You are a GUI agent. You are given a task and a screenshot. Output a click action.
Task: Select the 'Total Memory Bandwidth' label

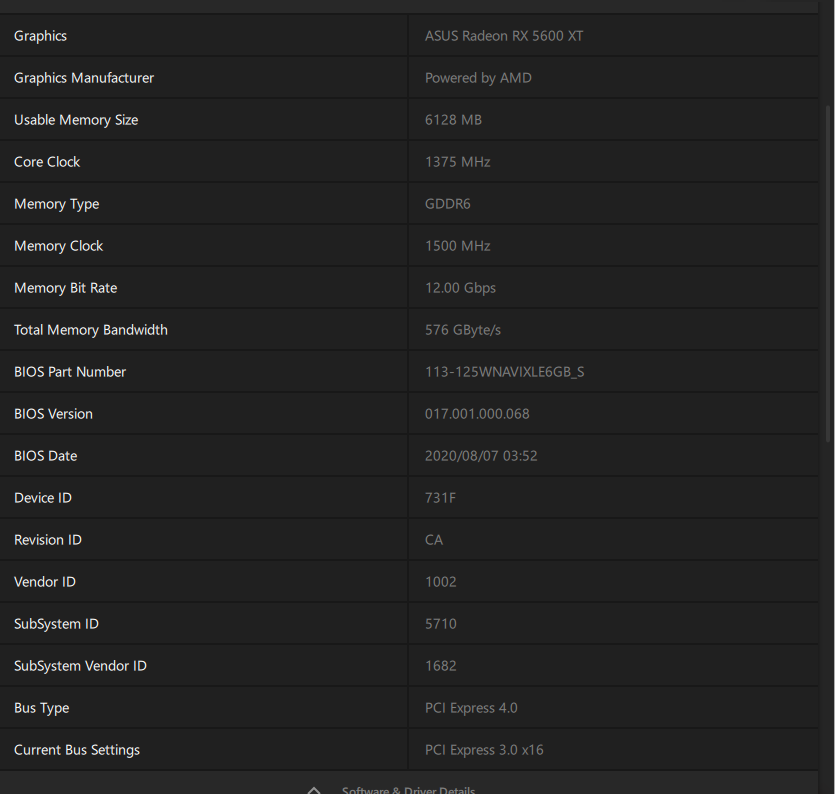coord(91,330)
